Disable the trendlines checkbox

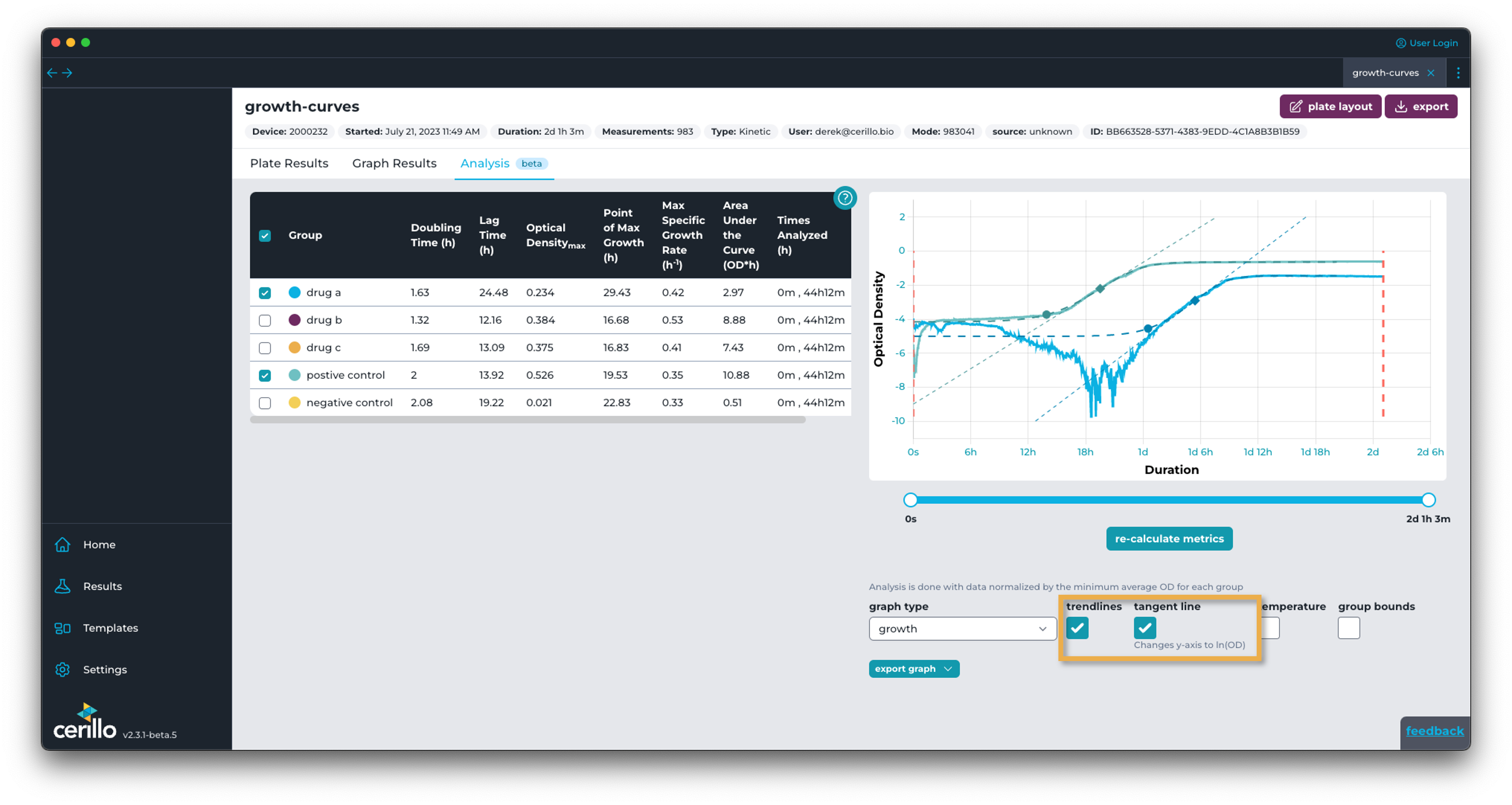pos(1077,628)
